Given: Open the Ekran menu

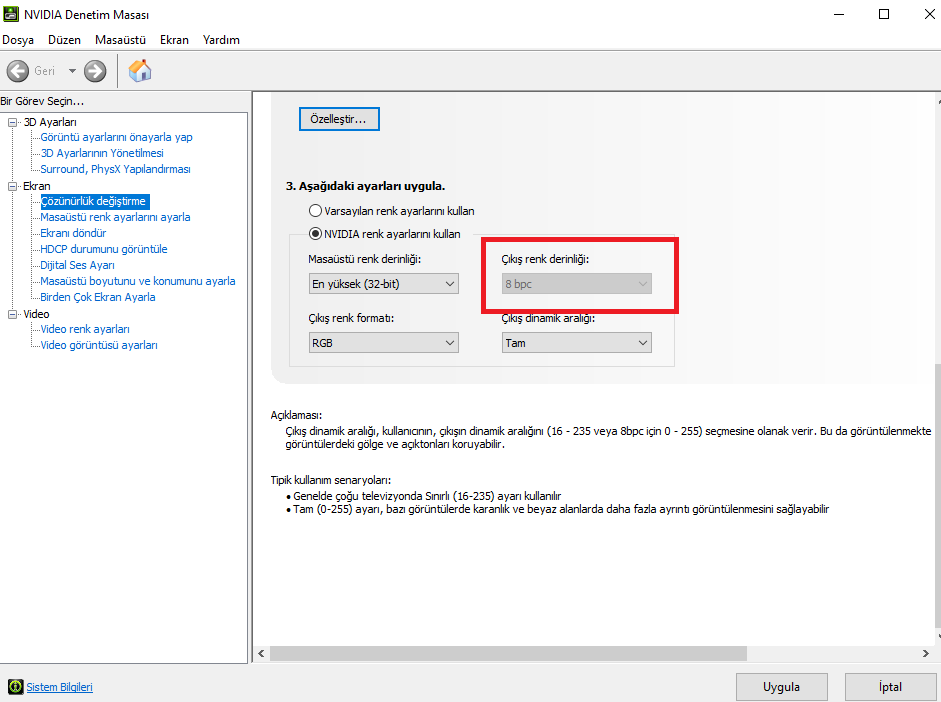Looking at the screenshot, I should pos(174,40).
